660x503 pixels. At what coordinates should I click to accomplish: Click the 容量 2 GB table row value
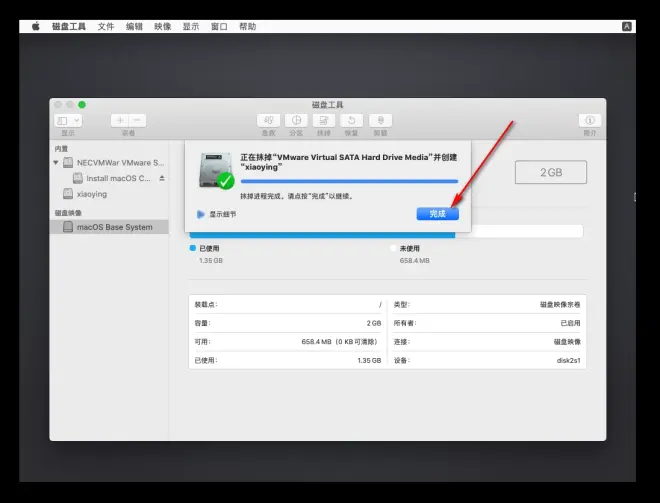pyautogui.click(x=374, y=323)
